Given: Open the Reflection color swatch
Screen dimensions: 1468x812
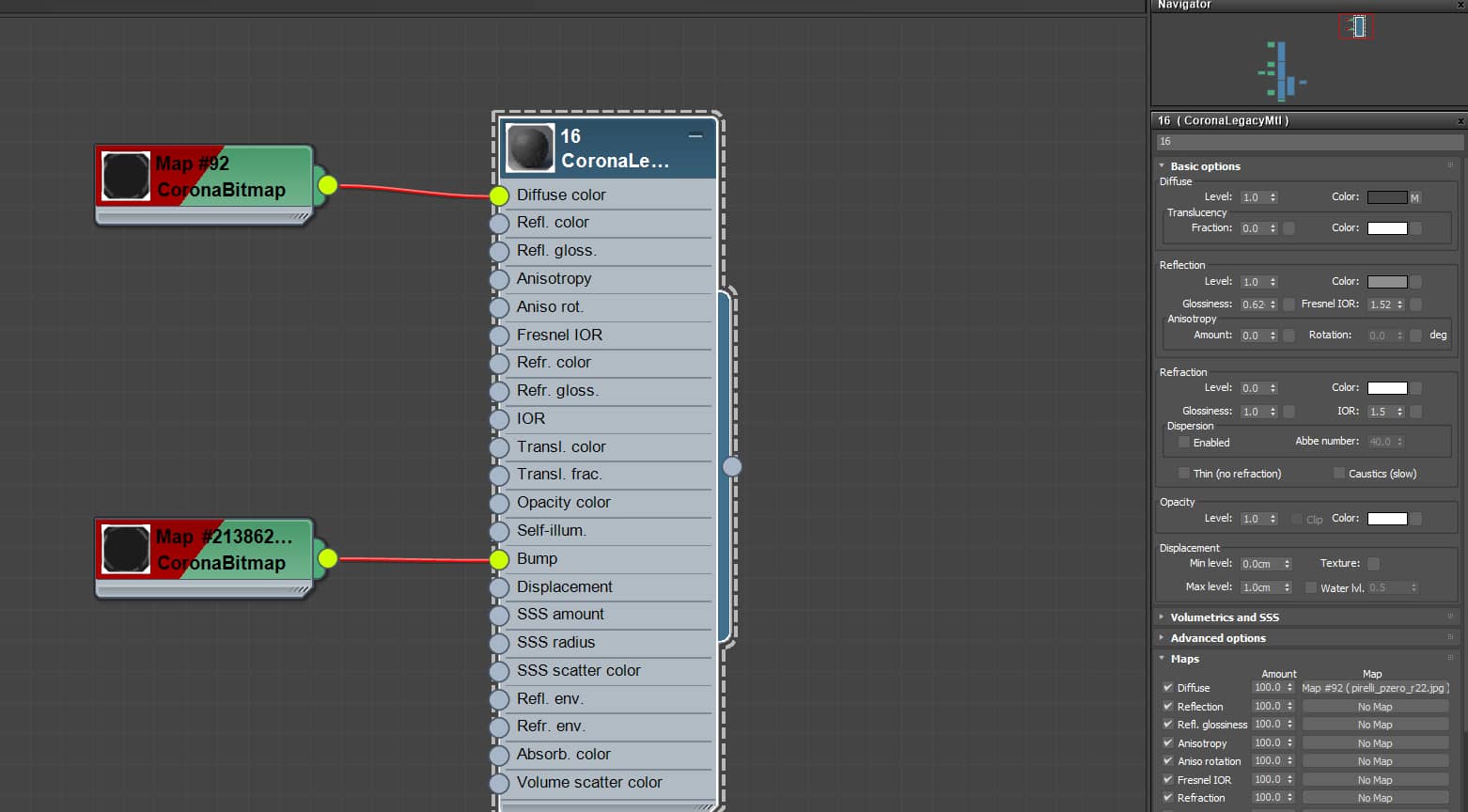Looking at the screenshot, I should 1386,282.
